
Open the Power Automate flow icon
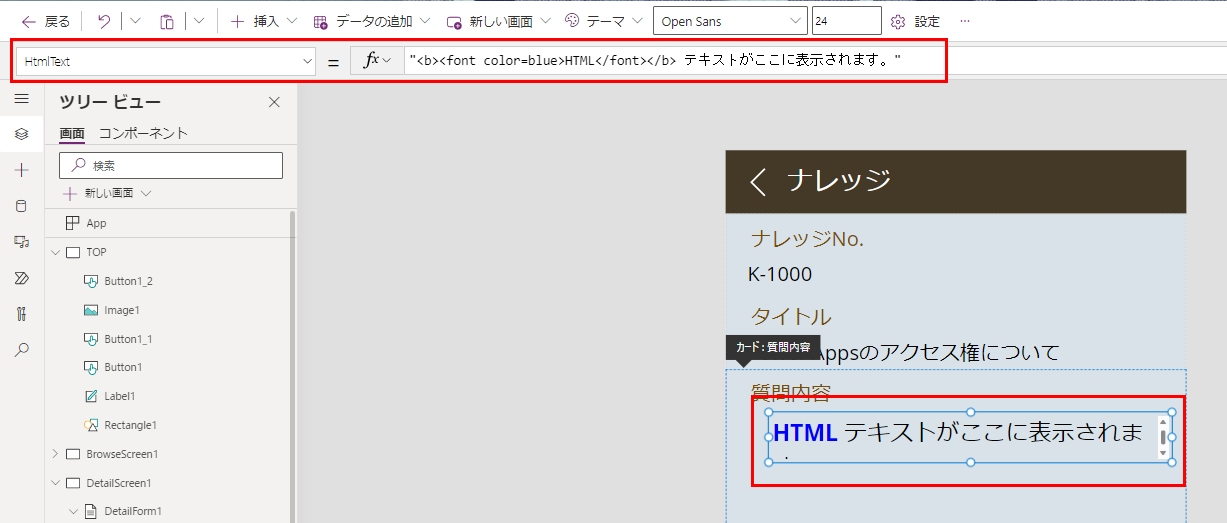click(21, 278)
